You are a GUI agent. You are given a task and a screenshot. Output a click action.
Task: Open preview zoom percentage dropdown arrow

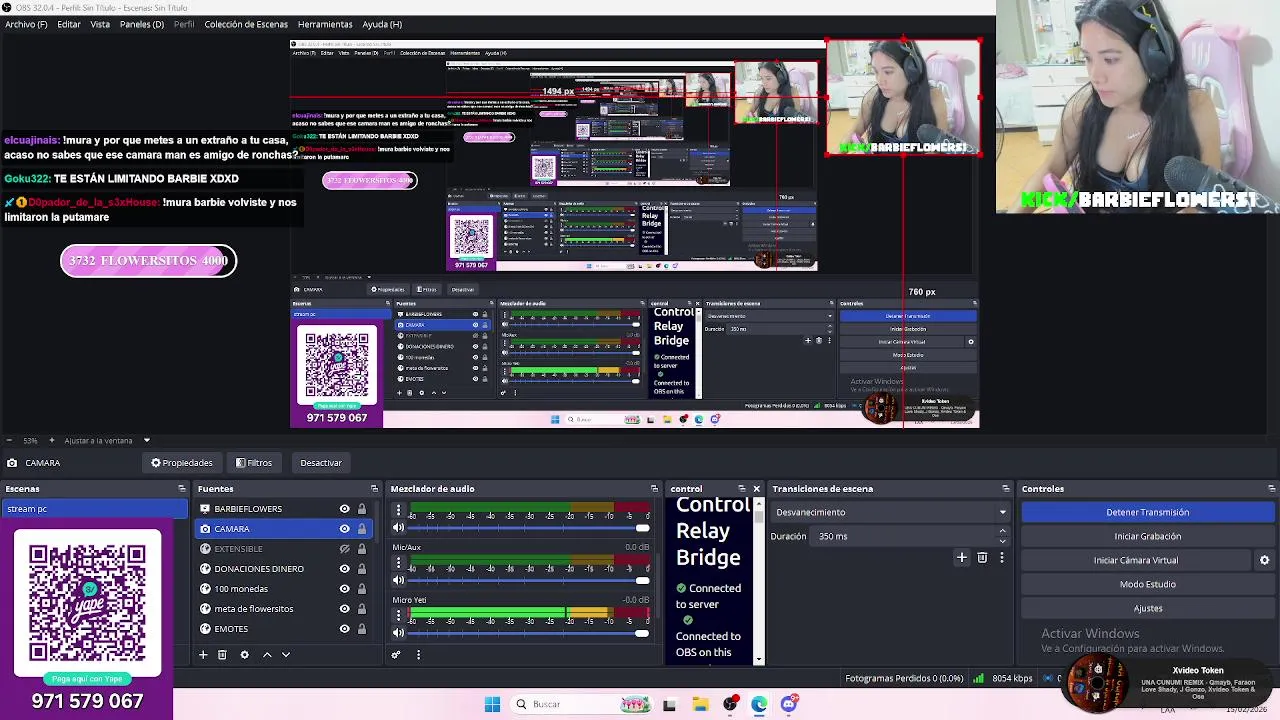click(x=146, y=440)
